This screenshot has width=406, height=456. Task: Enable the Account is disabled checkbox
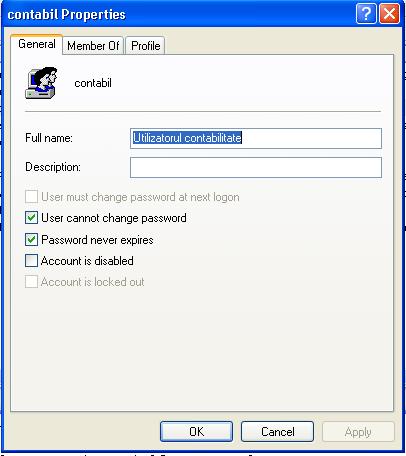tap(31, 261)
